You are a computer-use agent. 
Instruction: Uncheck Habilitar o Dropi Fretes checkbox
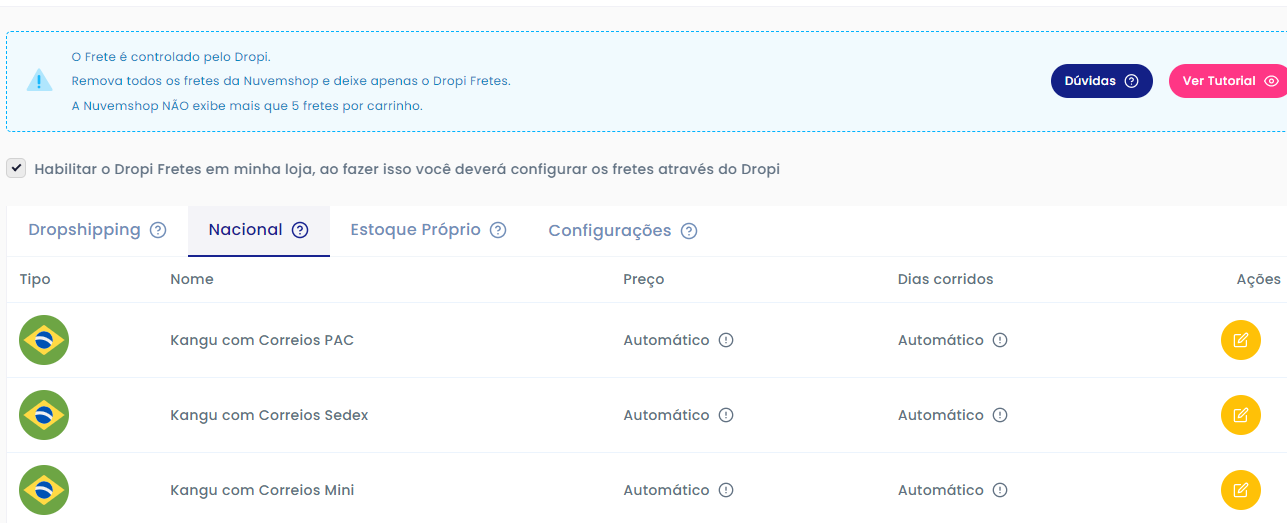(x=16, y=168)
